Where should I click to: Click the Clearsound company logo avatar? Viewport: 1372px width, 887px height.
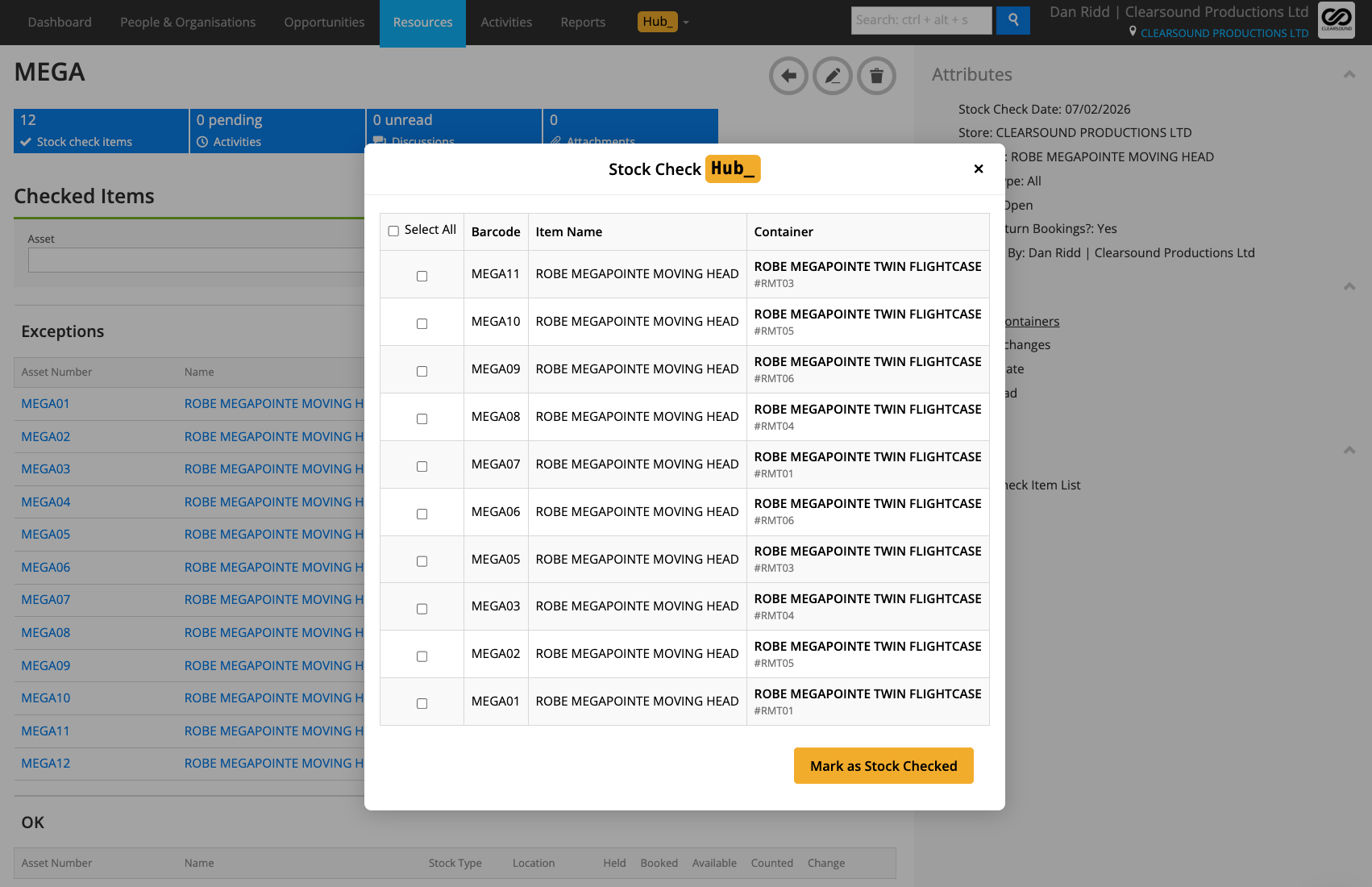tap(1337, 20)
